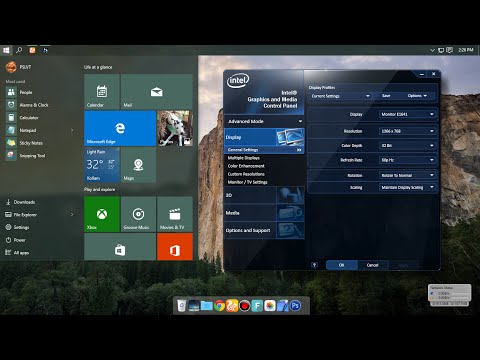Screen dimensions: 480x360
Task: Open the Store tile
Action: coord(120,247)
